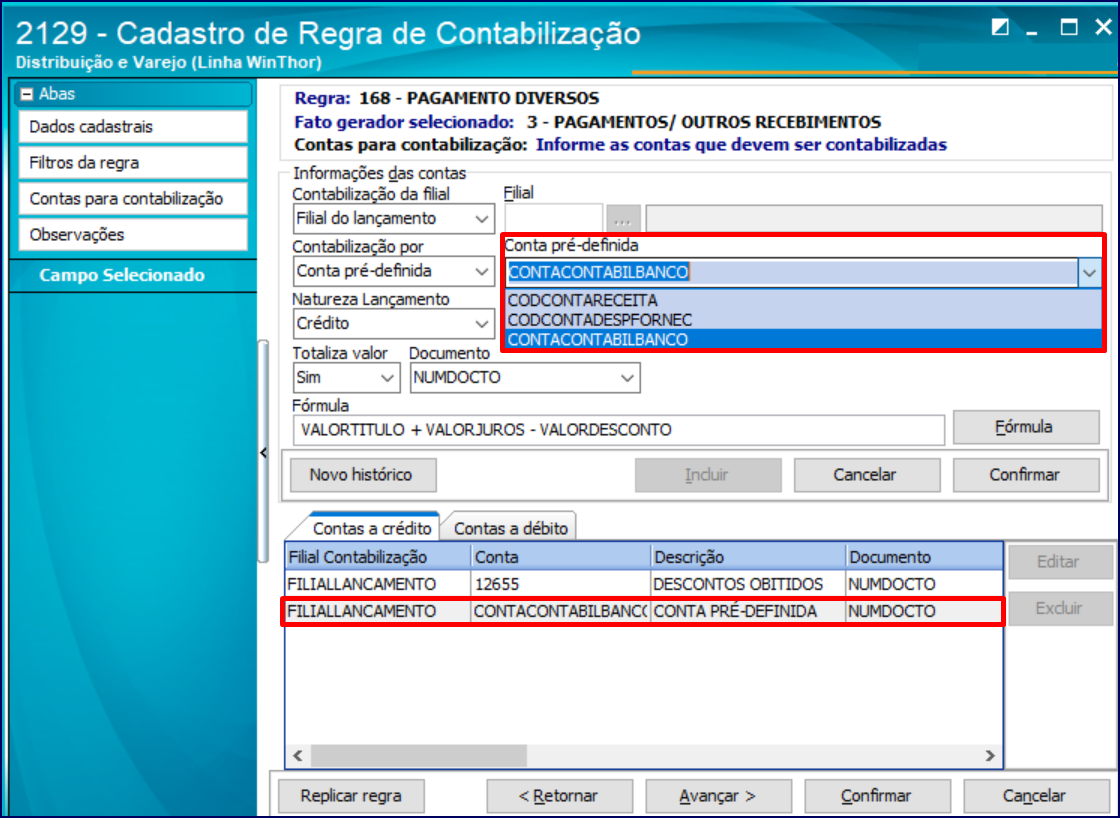1120x818 pixels.
Task: Select CODCONTARECEITA from the list
Action: (804, 300)
